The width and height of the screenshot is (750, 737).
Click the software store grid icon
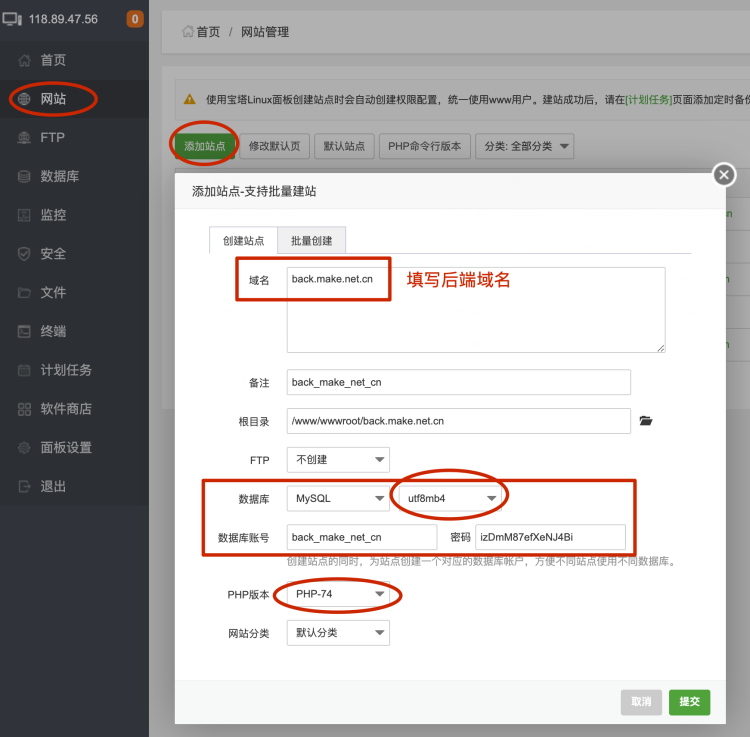click(24, 409)
